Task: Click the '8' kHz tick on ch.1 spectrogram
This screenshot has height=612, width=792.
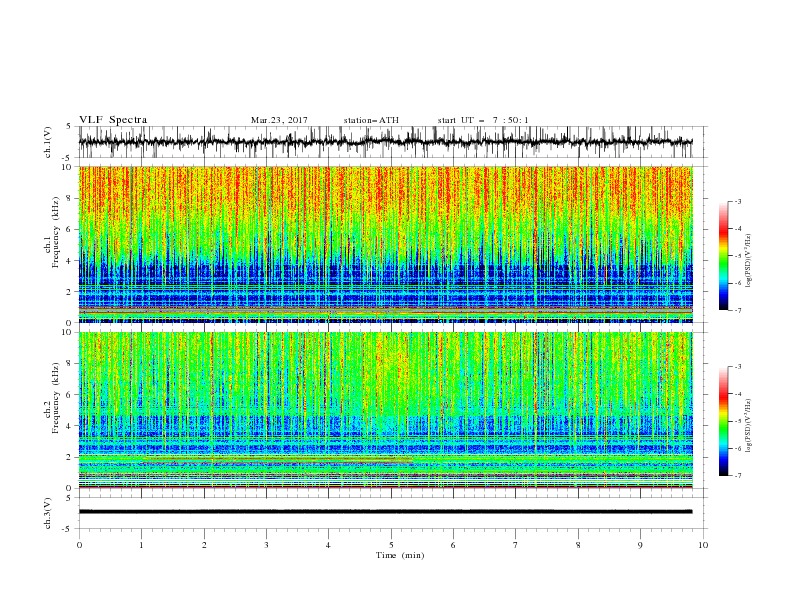Action: pos(69,198)
